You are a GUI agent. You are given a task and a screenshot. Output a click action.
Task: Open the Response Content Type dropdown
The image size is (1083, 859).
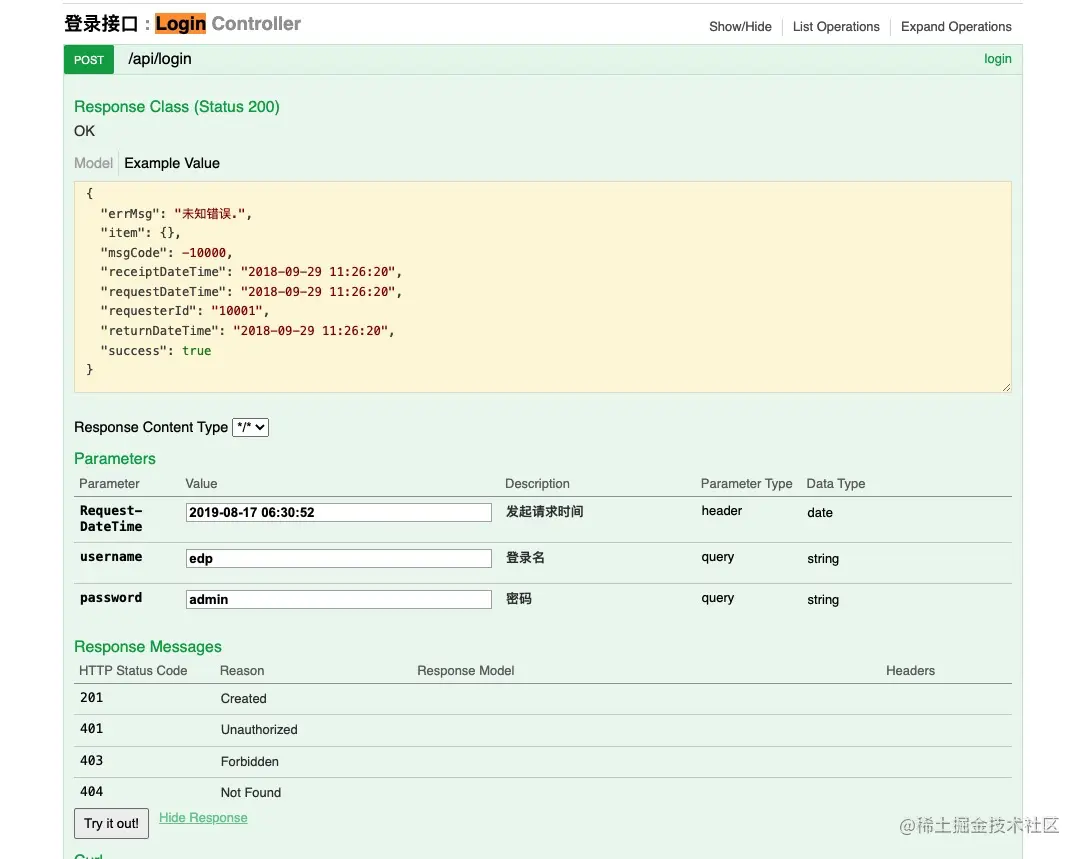point(250,427)
